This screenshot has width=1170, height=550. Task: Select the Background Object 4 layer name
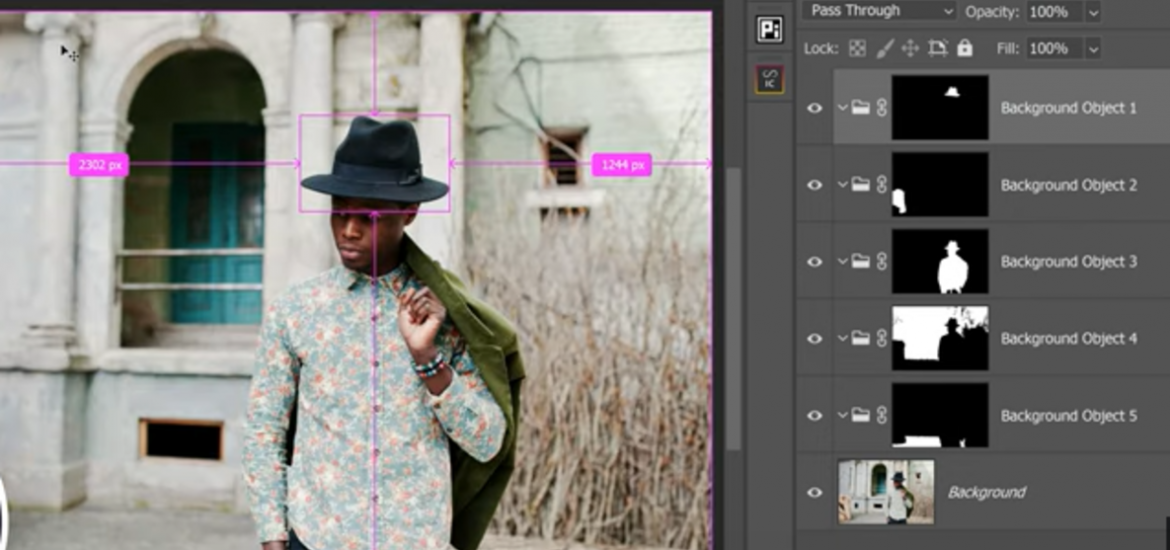[1069, 339]
